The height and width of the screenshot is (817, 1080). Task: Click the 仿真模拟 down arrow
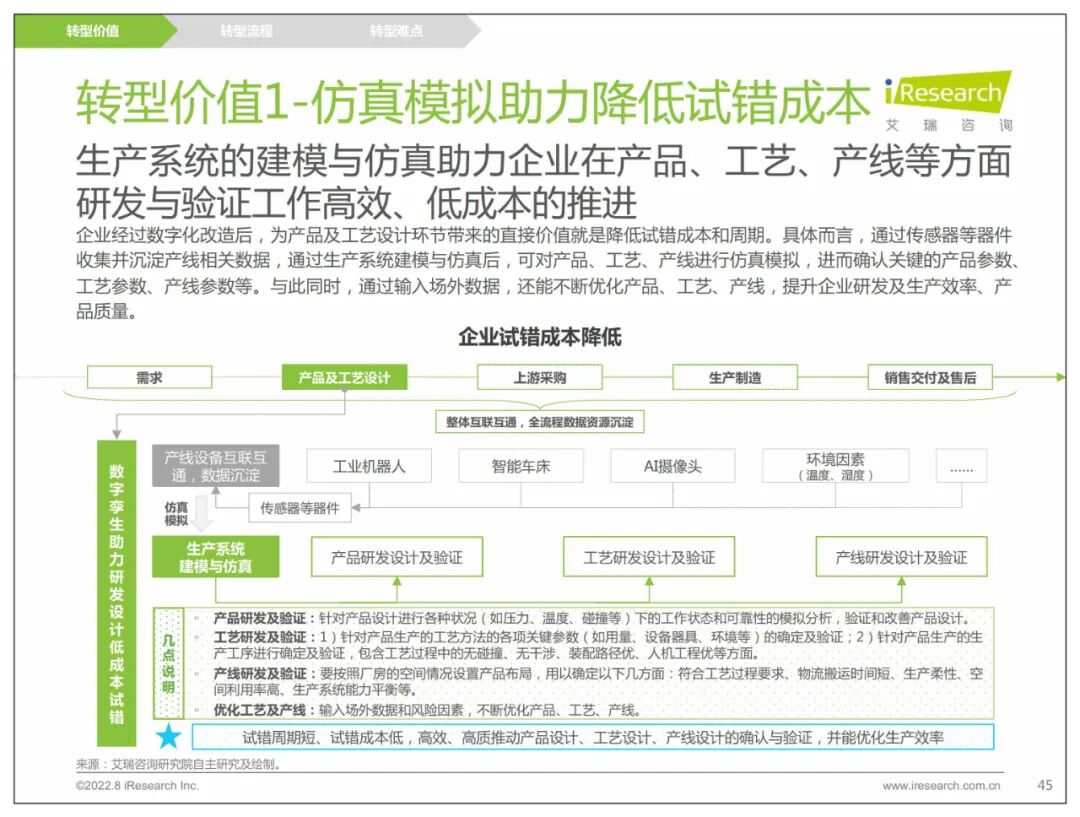click(201, 513)
